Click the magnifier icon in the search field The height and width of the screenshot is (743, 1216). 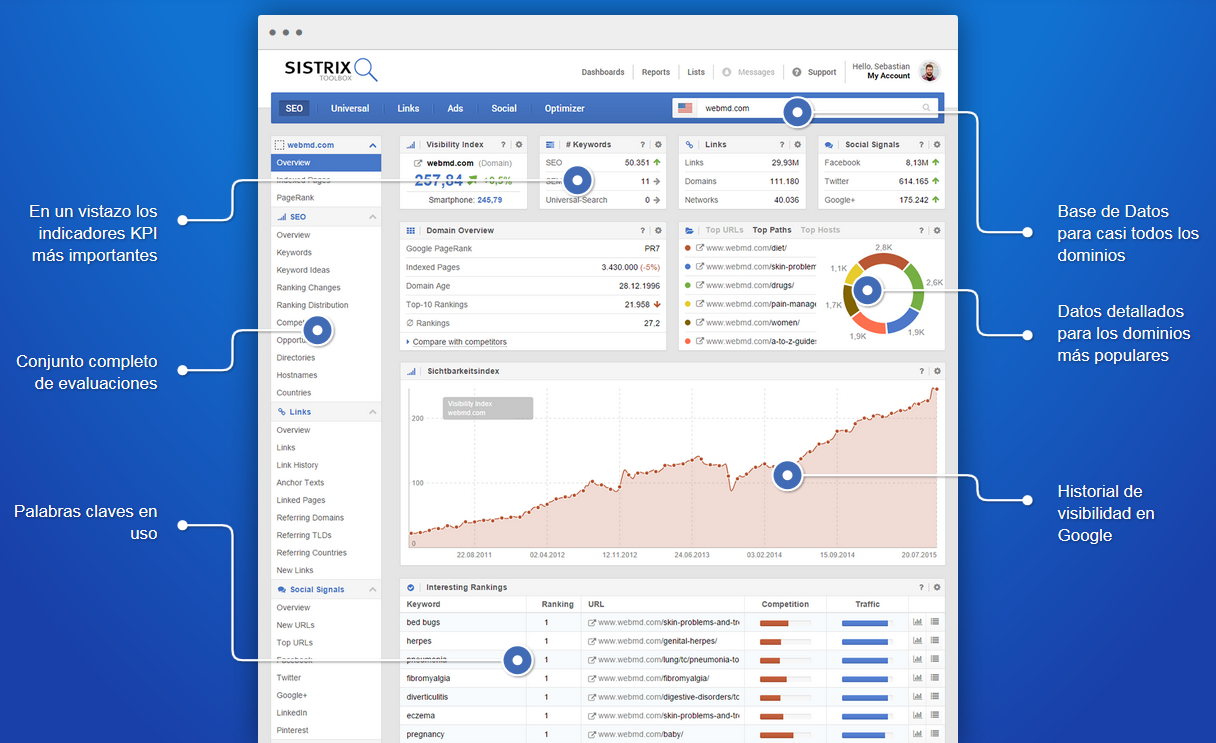[927, 108]
